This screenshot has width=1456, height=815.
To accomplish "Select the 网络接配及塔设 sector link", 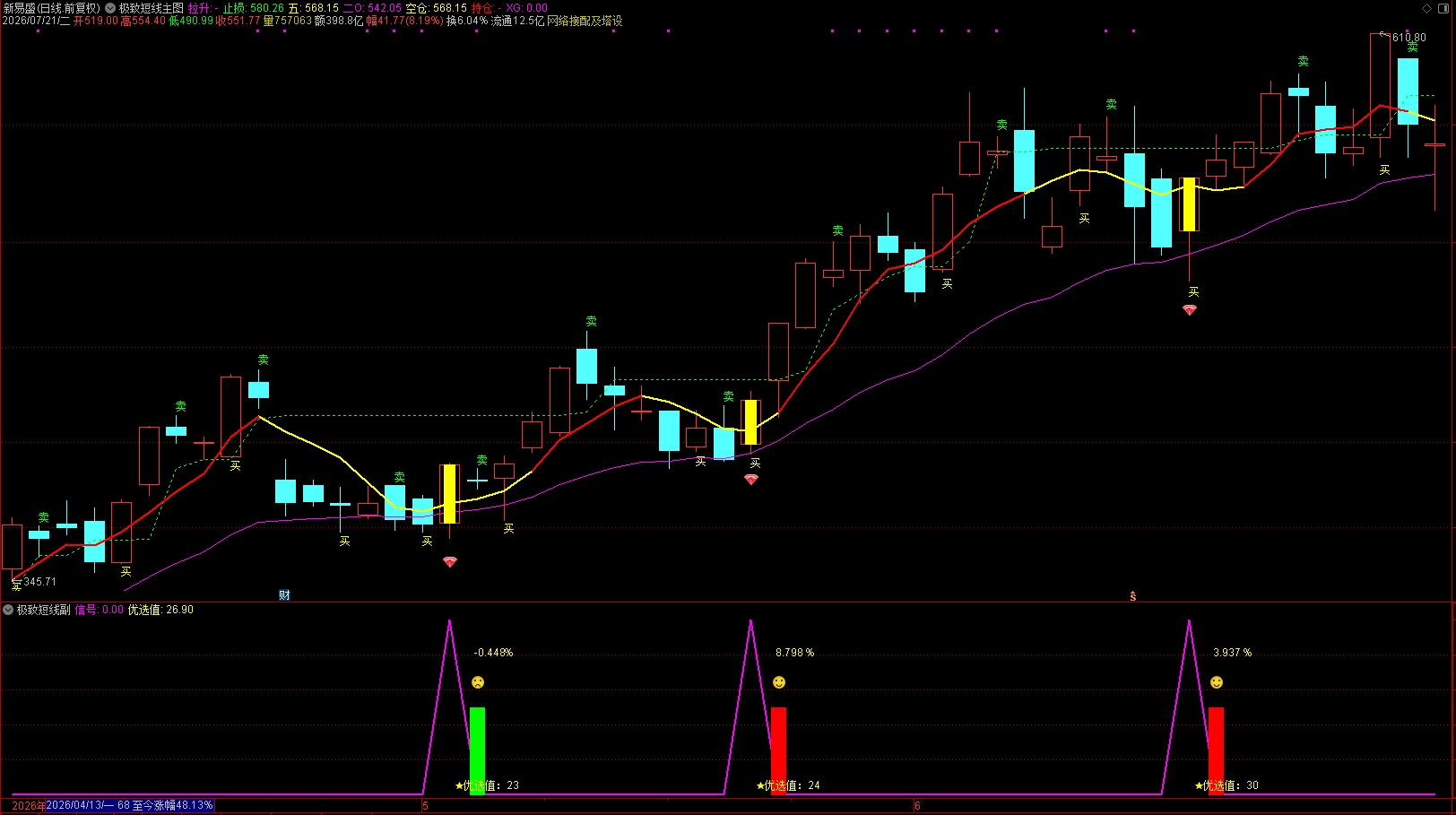I will click(x=585, y=21).
